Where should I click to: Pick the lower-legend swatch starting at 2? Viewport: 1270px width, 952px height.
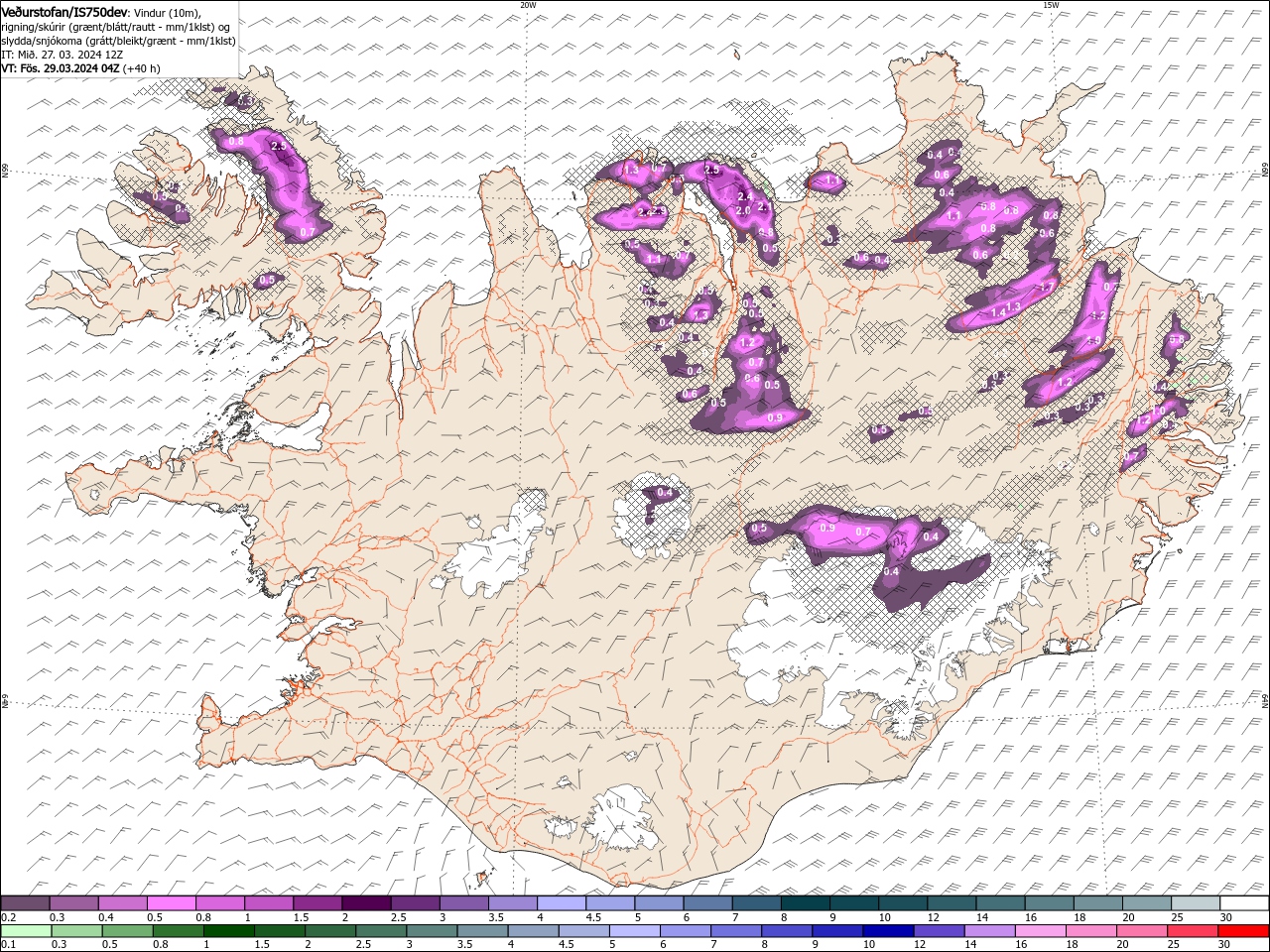(x=329, y=931)
